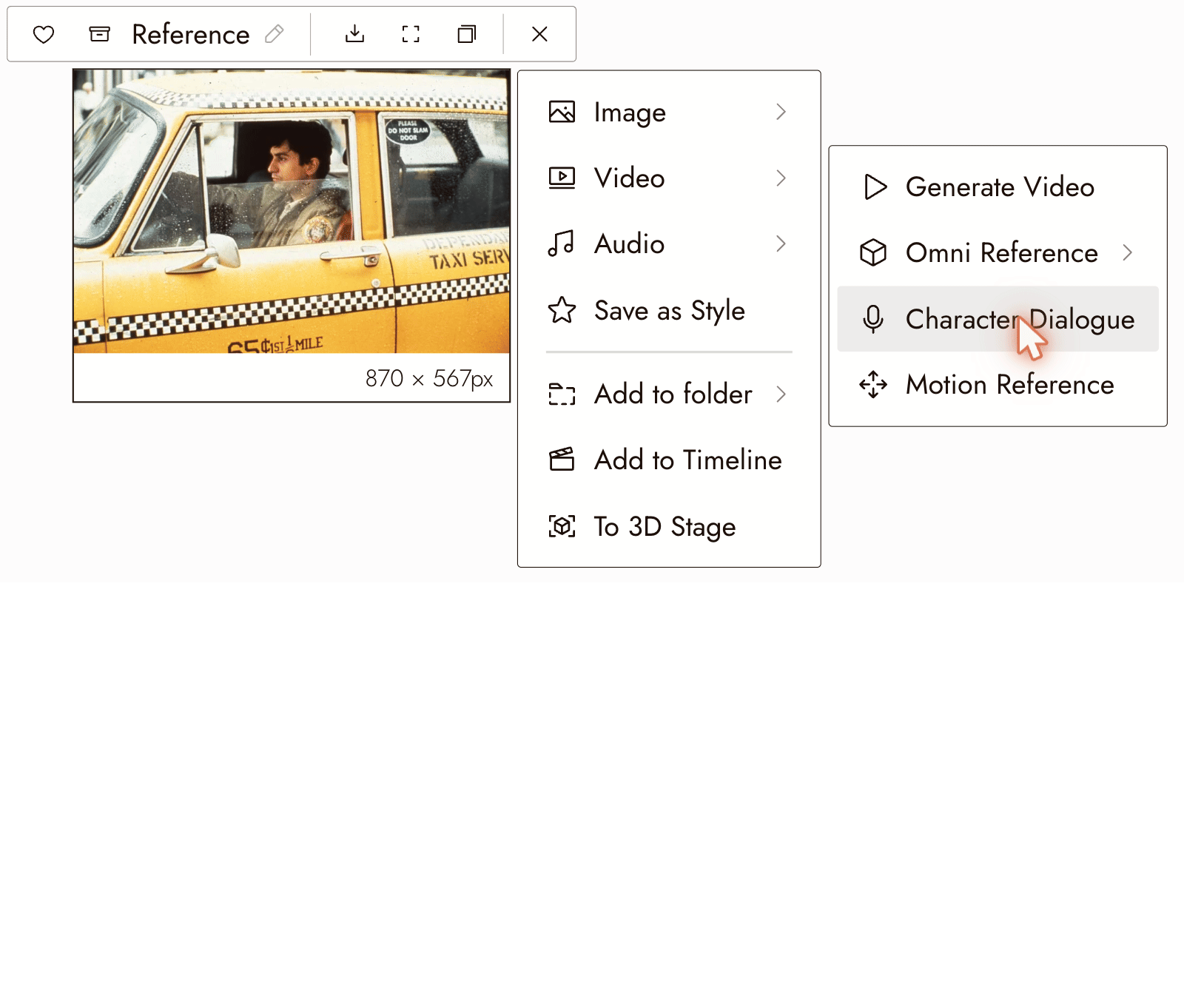Click the star icon beside Save as Style

(x=562, y=310)
